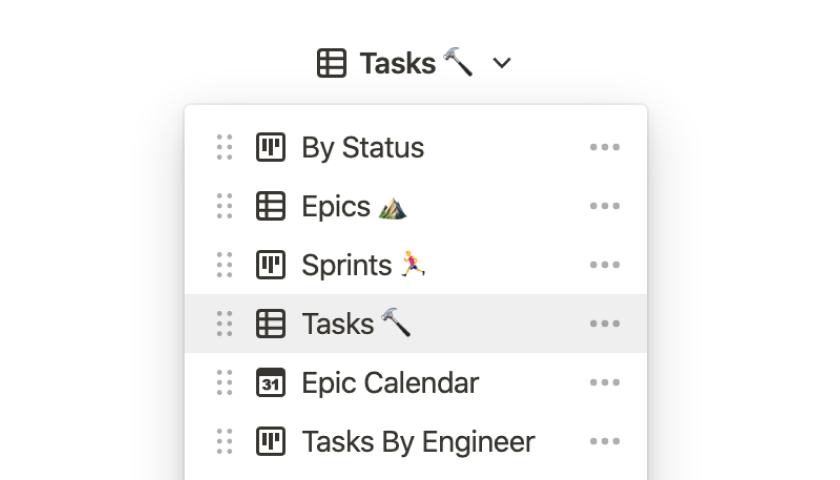Click the drag handle for Tasks By Engineer
This screenshot has width=840, height=480.
pos(225,441)
